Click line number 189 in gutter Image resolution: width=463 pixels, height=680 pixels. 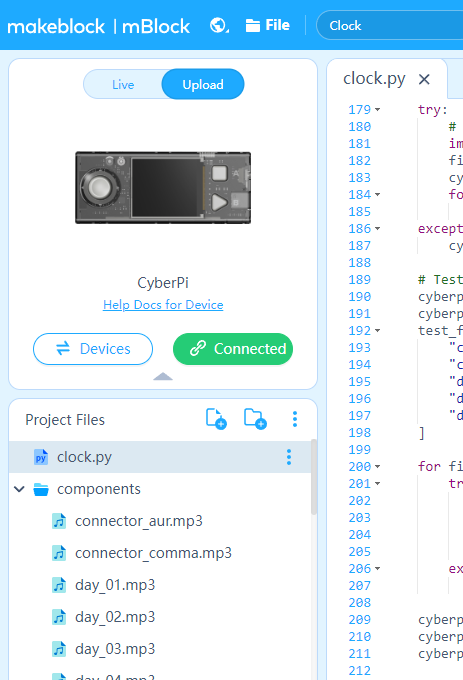(x=359, y=280)
